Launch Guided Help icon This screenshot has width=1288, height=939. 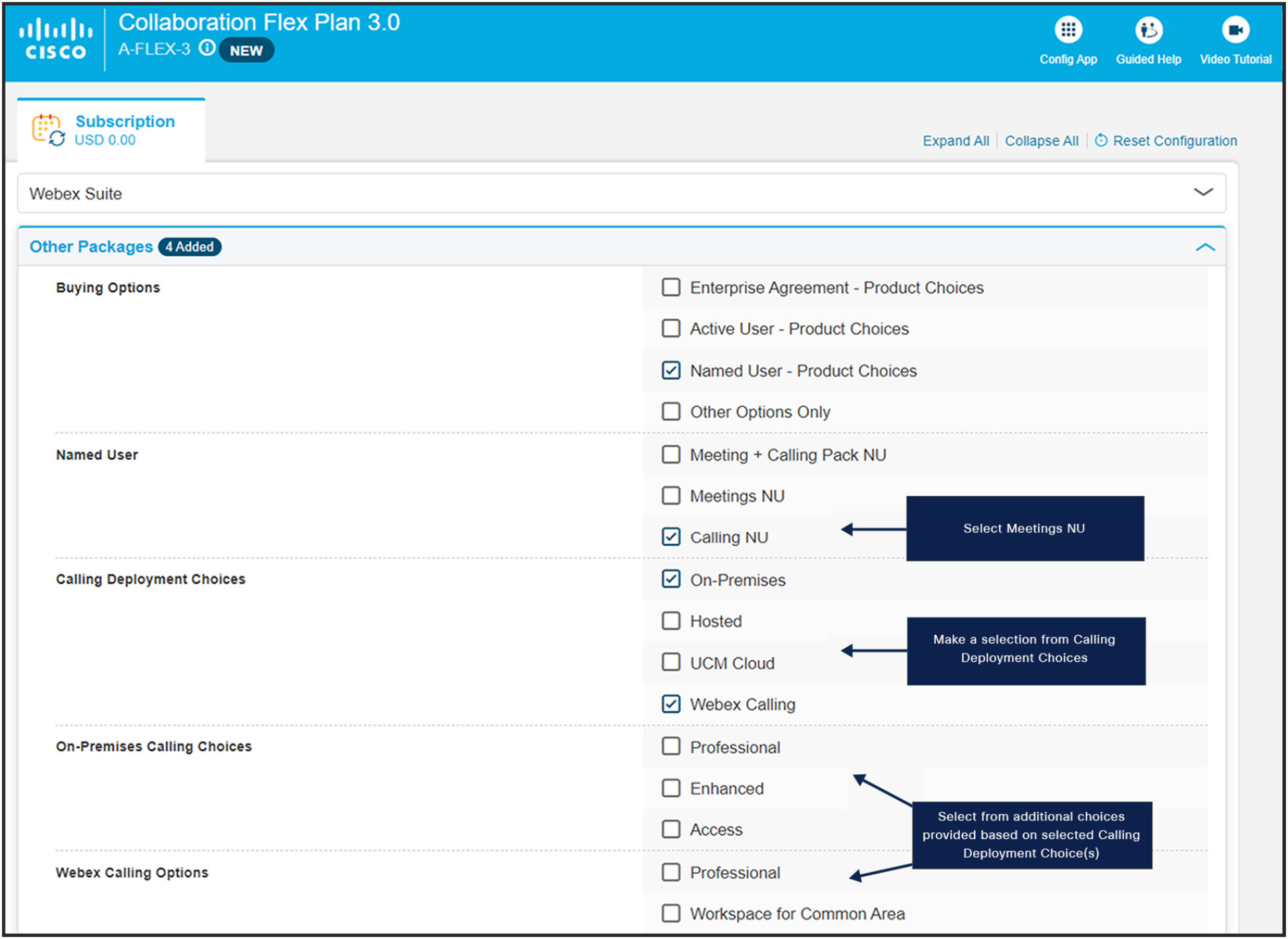tap(1148, 30)
